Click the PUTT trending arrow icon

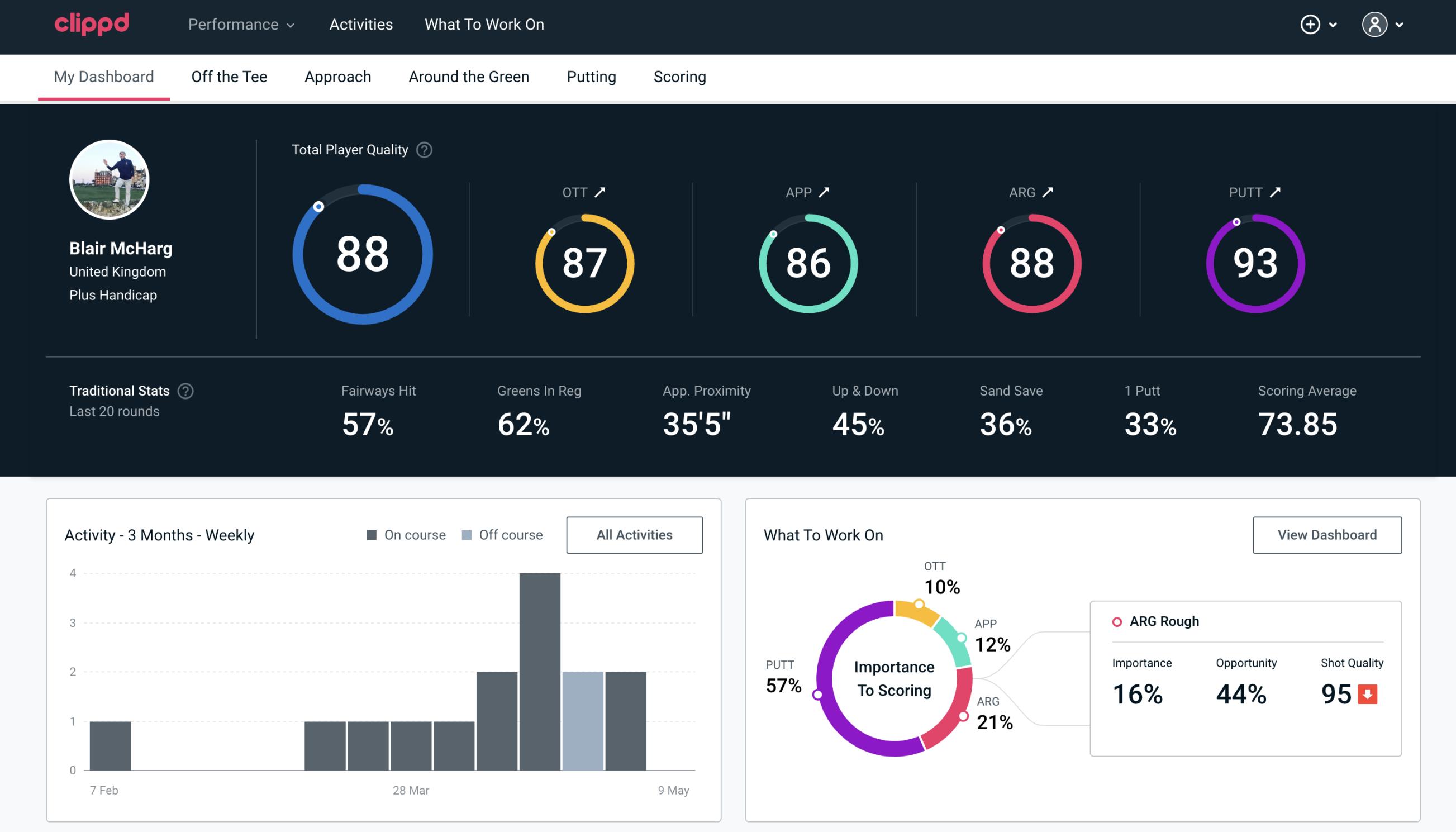tap(1276, 192)
